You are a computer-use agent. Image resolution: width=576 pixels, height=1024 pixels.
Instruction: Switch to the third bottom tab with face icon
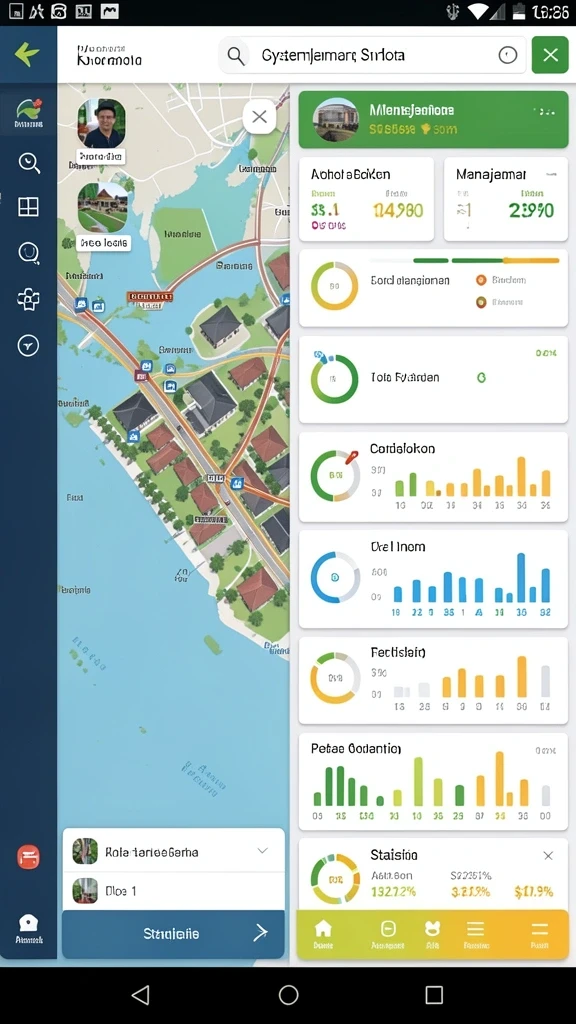coord(432,934)
